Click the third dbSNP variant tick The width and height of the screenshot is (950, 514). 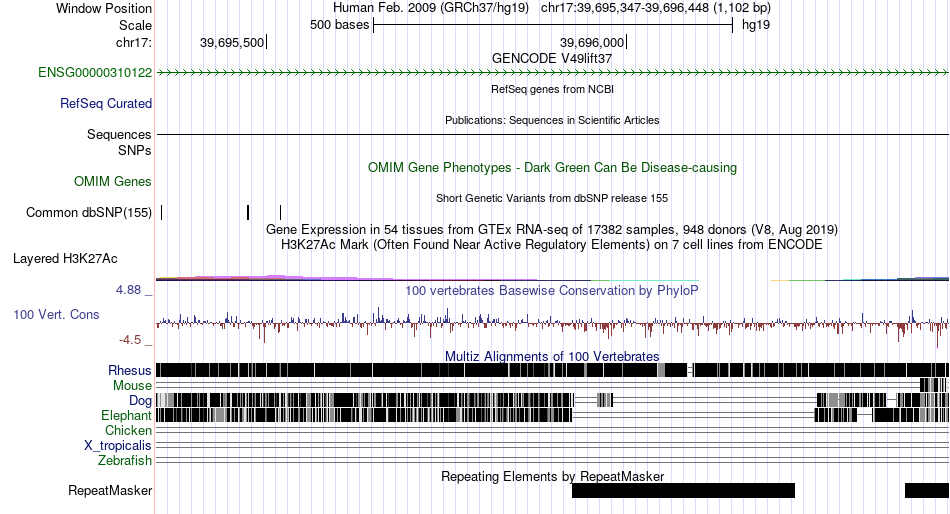click(x=281, y=212)
